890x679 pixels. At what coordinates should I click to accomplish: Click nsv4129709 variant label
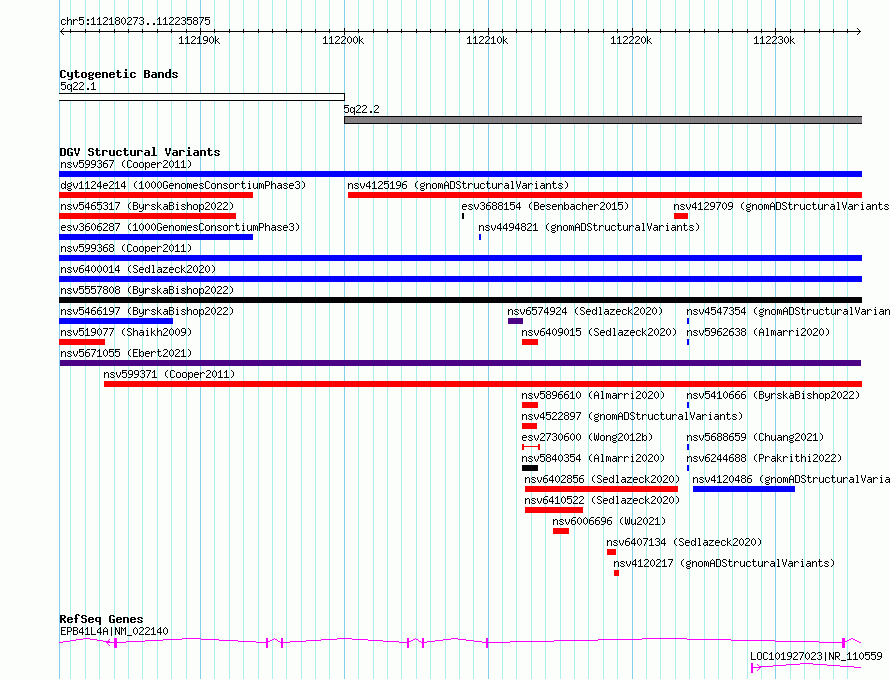click(x=781, y=206)
